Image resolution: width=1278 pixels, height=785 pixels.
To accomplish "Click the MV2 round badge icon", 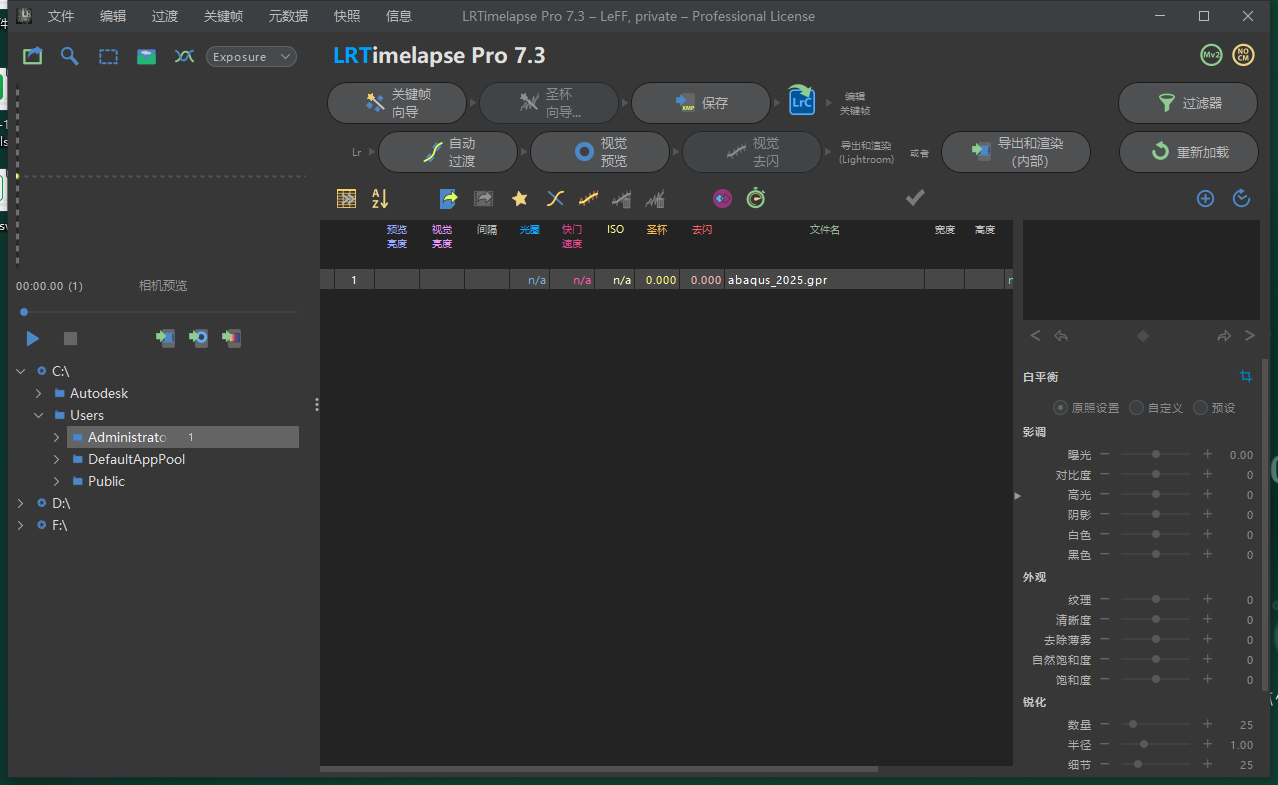I will click(1211, 55).
